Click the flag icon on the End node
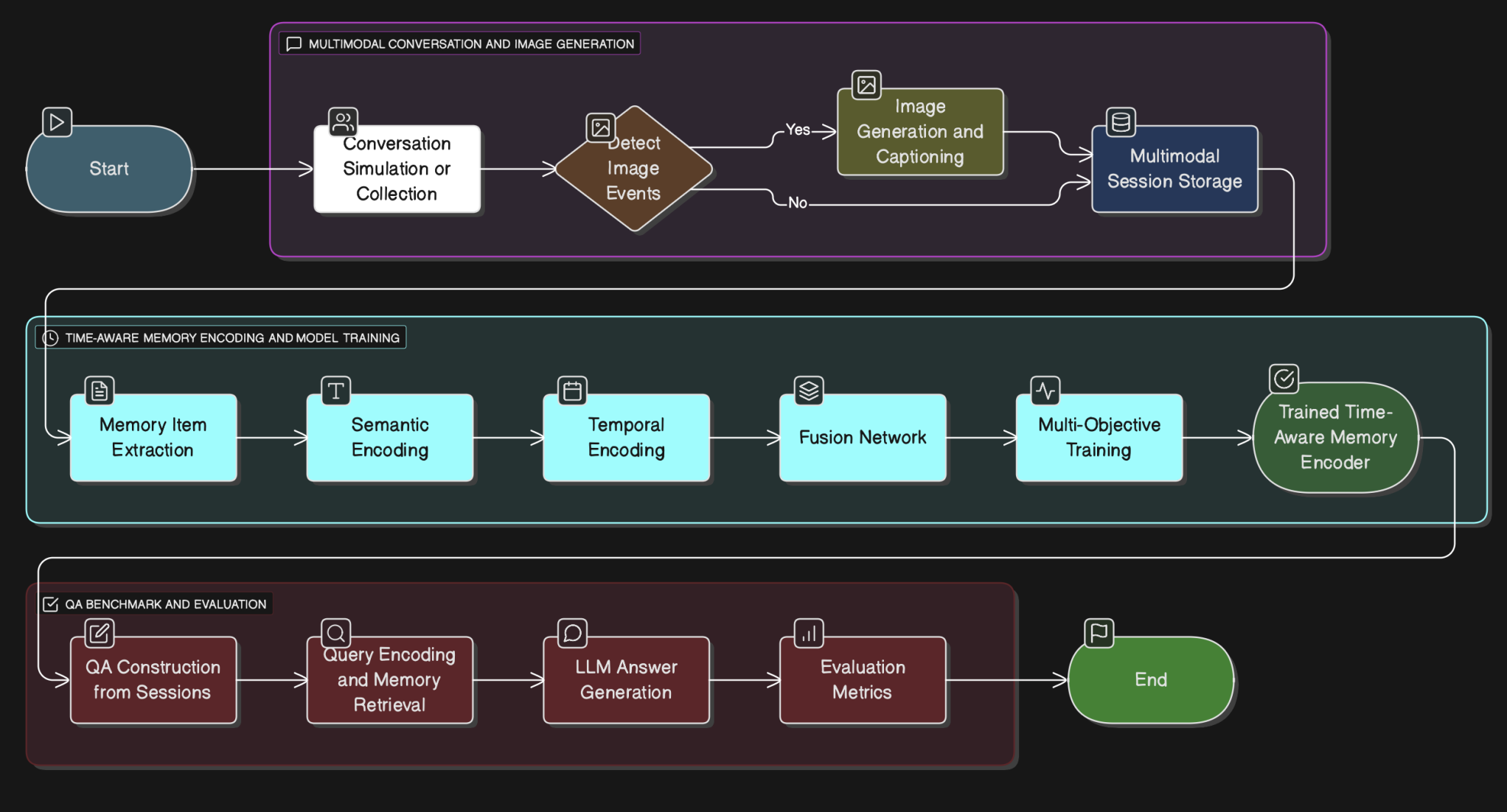Viewport: 1507px width, 812px height. (x=1098, y=632)
